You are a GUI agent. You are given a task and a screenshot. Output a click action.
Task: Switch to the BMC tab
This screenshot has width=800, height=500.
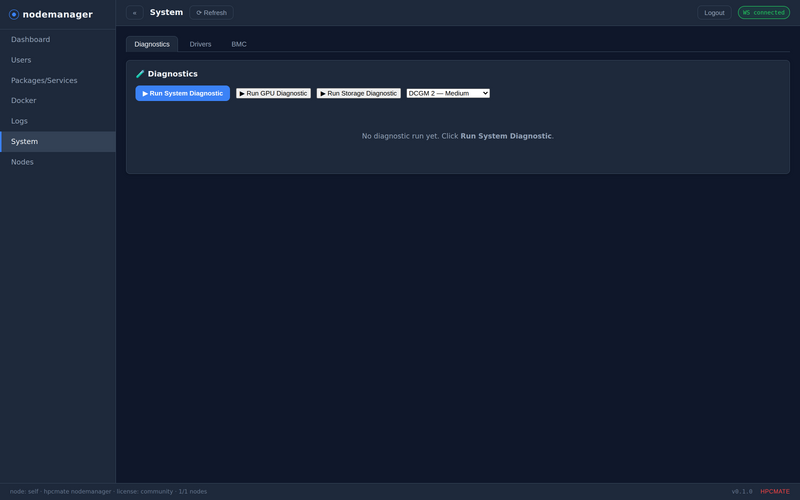239,44
